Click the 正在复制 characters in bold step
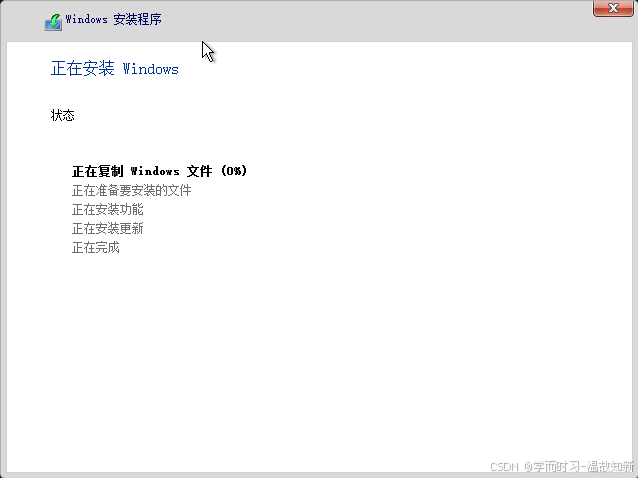The image size is (638, 478). point(98,171)
